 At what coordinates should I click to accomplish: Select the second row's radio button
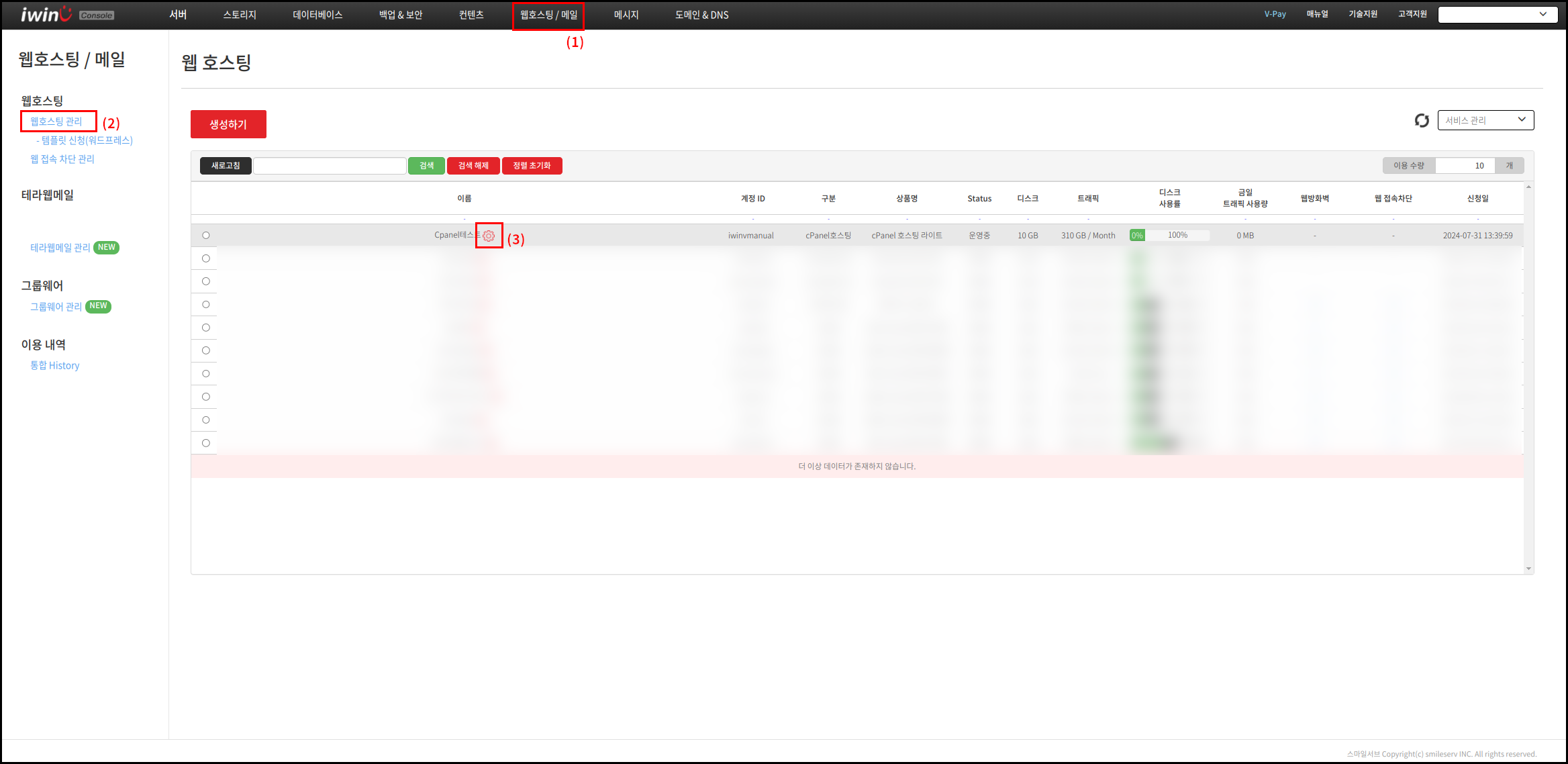coord(206,258)
